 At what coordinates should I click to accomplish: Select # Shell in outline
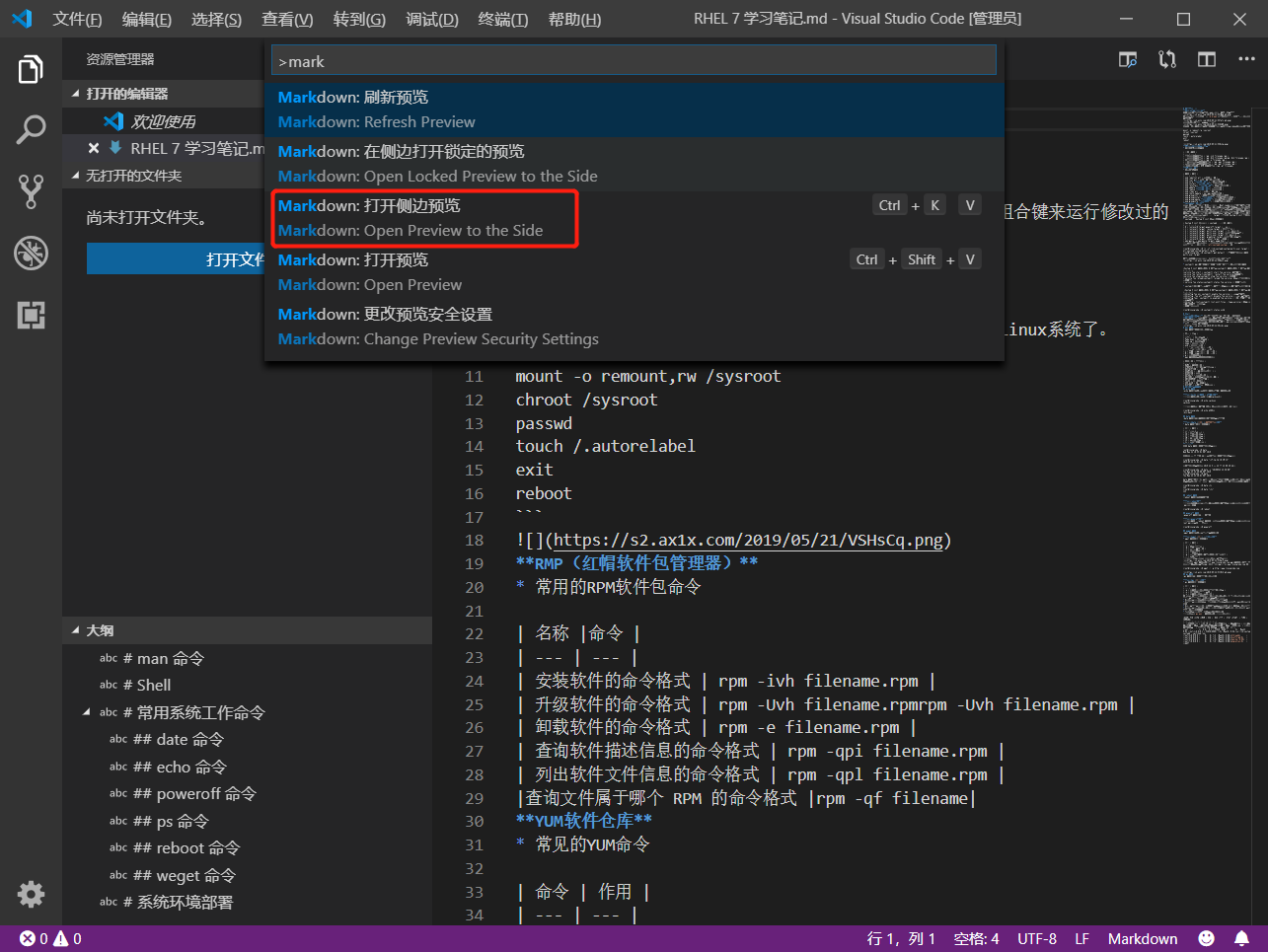point(147,685)
